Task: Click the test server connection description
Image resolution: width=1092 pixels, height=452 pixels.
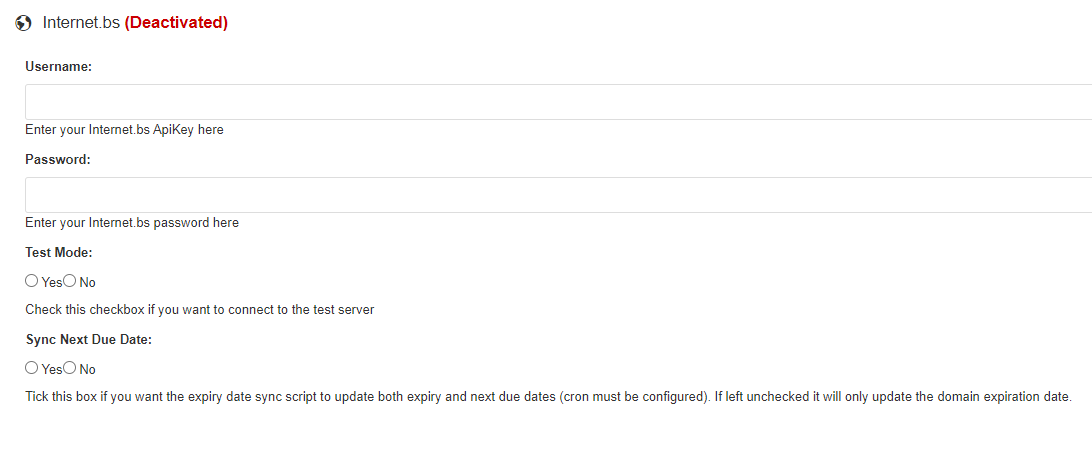Action: (x=200, y=310)
